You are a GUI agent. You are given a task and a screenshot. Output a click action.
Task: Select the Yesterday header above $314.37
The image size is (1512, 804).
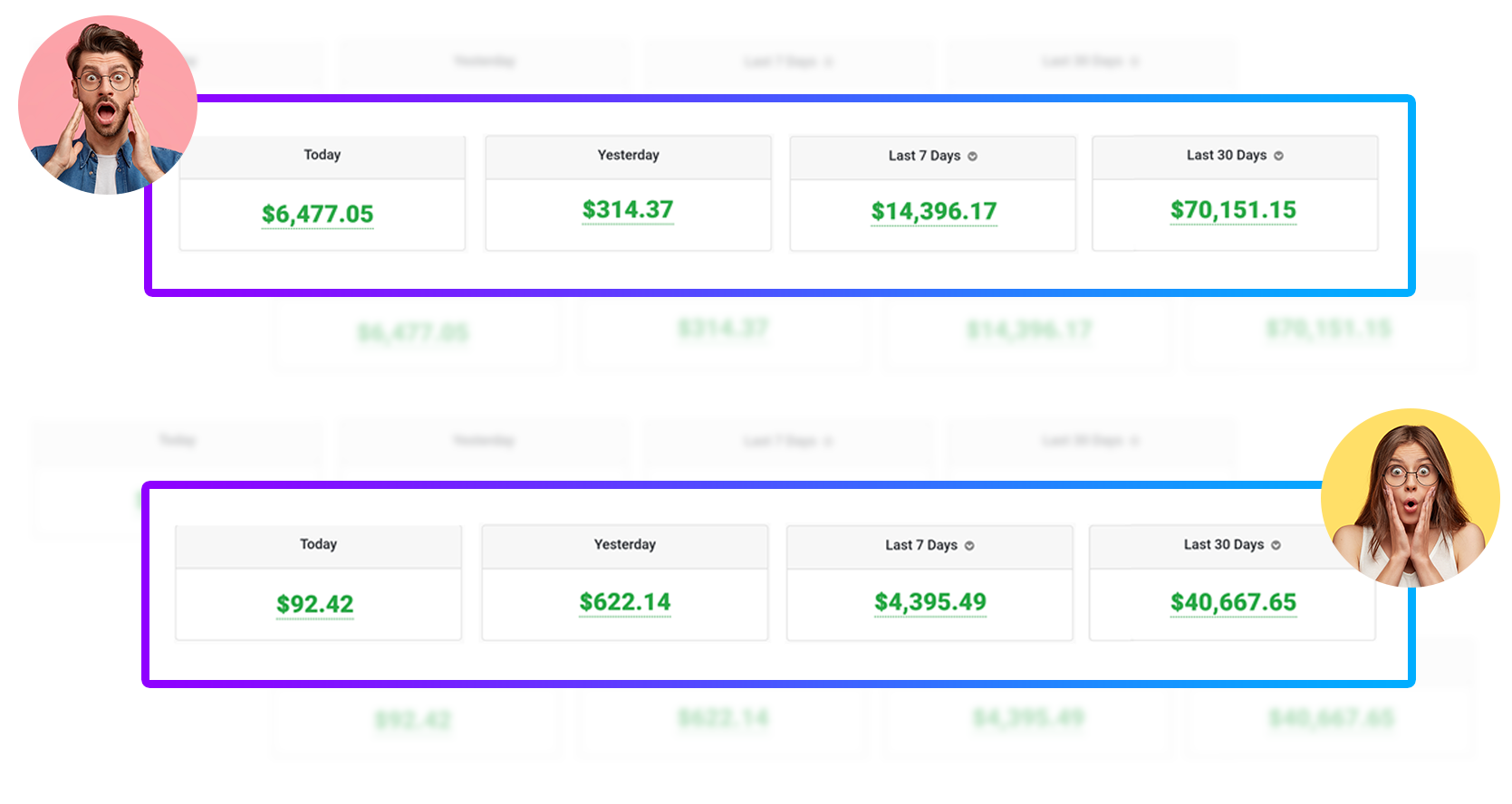pyautogui.click(x=629, y=155)
